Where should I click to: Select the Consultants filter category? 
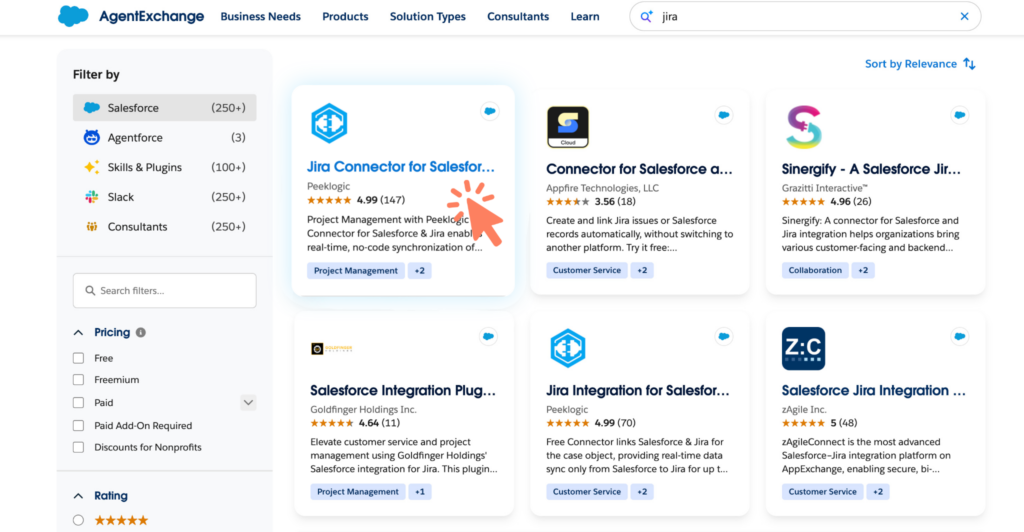165,227
